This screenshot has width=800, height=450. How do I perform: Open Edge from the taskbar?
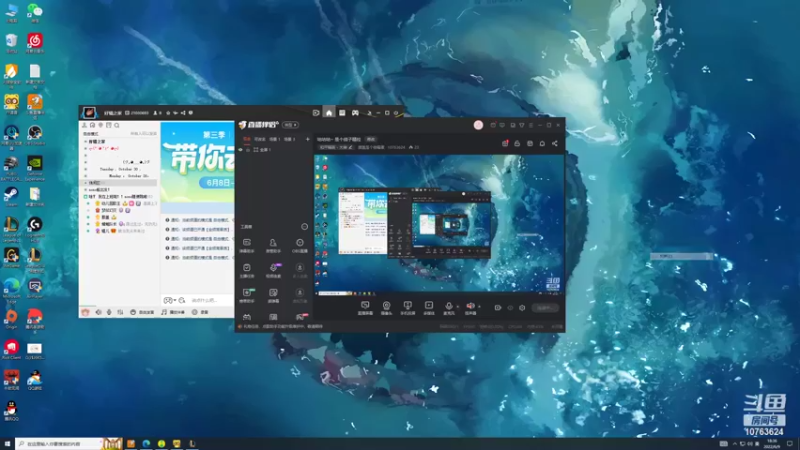coord(146,444)
